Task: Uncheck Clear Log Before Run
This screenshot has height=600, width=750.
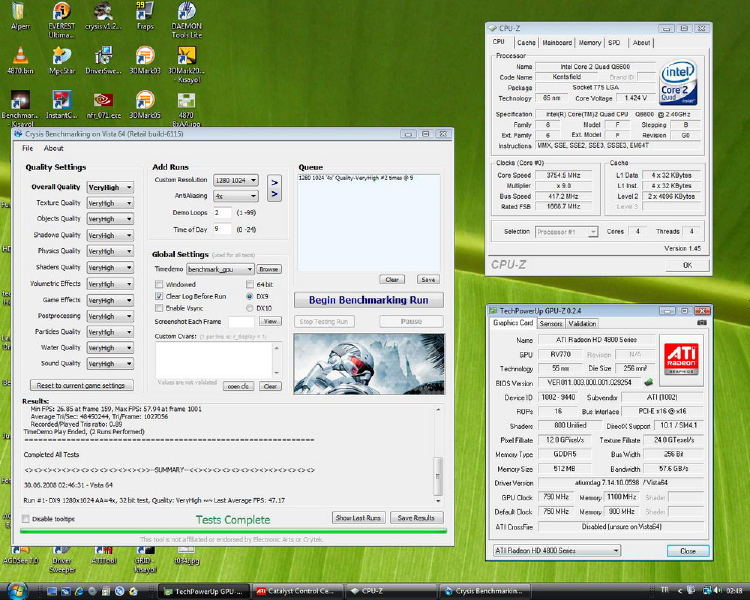Action: (159, 296)
